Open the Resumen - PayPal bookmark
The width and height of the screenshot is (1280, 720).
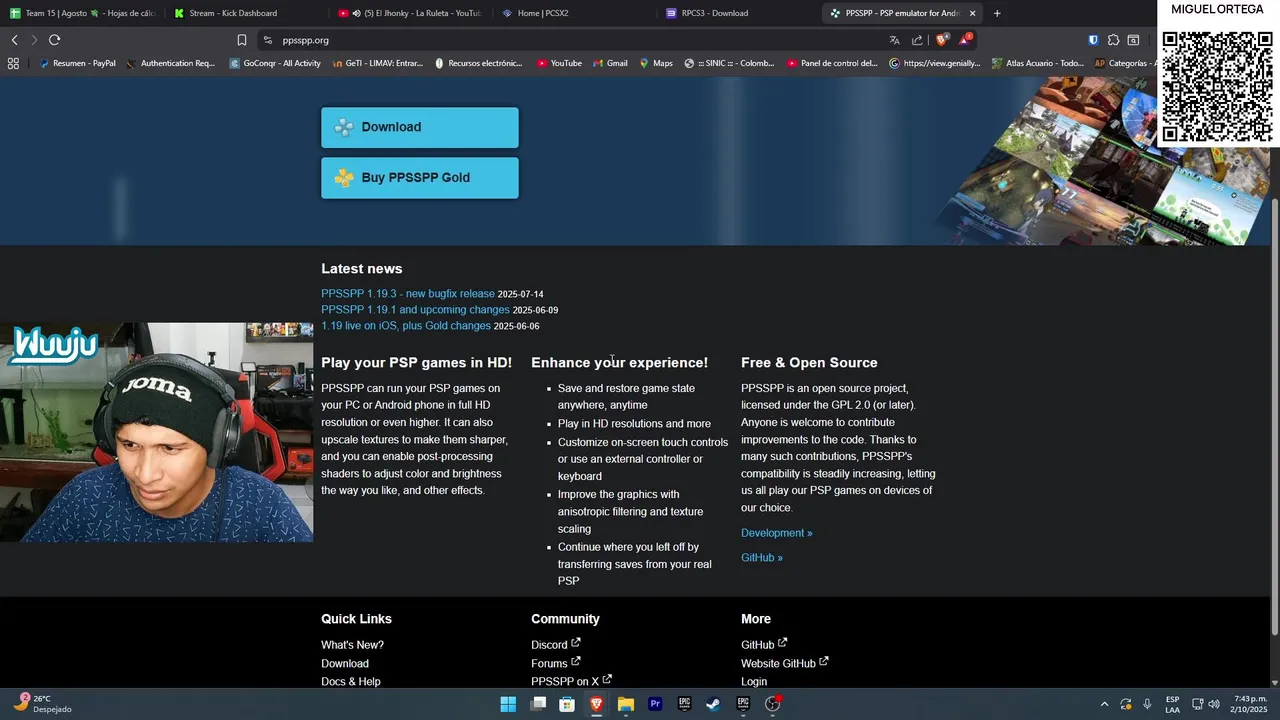pyautogui.click(x=77, y=63)
